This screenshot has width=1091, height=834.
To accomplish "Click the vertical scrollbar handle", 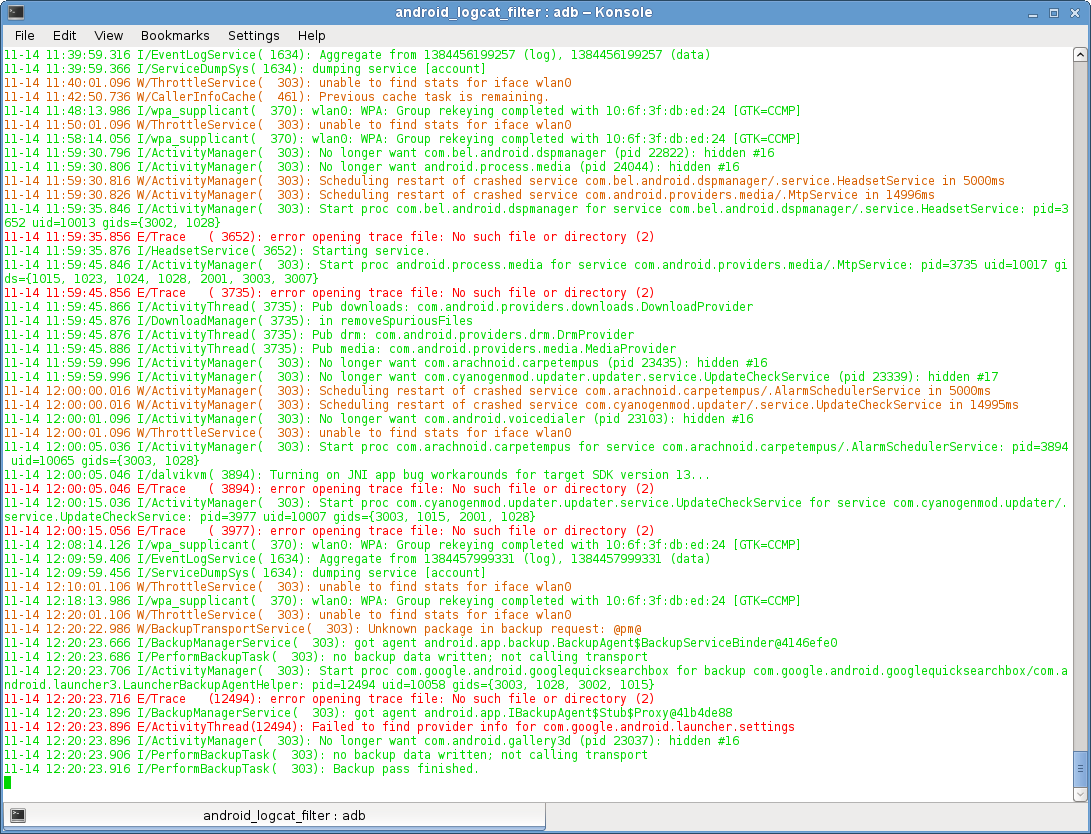I will 1079,769.
